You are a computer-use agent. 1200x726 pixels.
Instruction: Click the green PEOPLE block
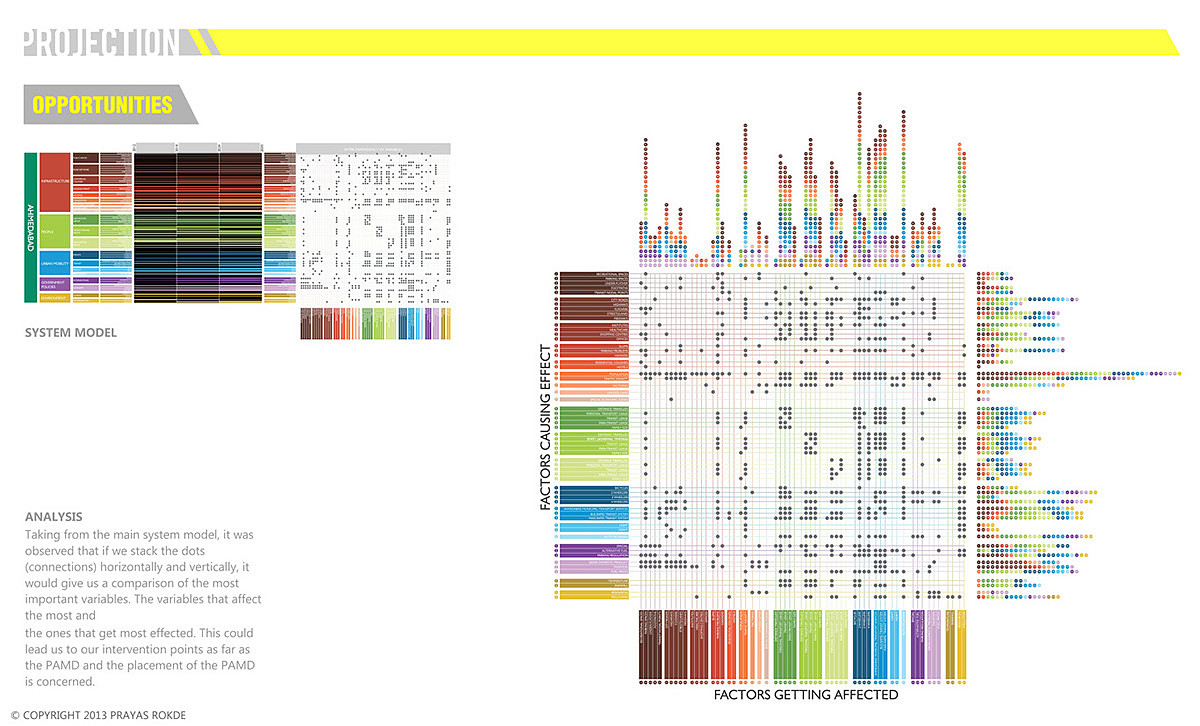[55, 231]
